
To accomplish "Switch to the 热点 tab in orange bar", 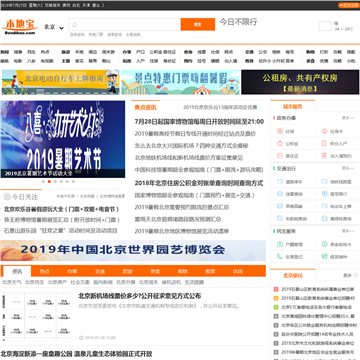I will coord(45,271).
